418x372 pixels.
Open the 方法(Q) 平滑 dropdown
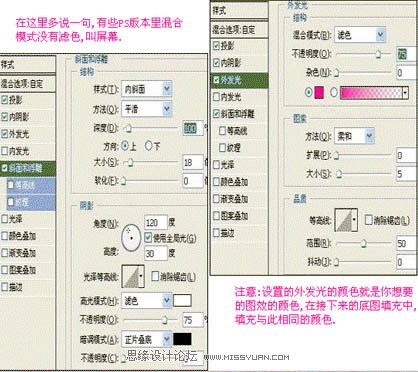(147, 109)
